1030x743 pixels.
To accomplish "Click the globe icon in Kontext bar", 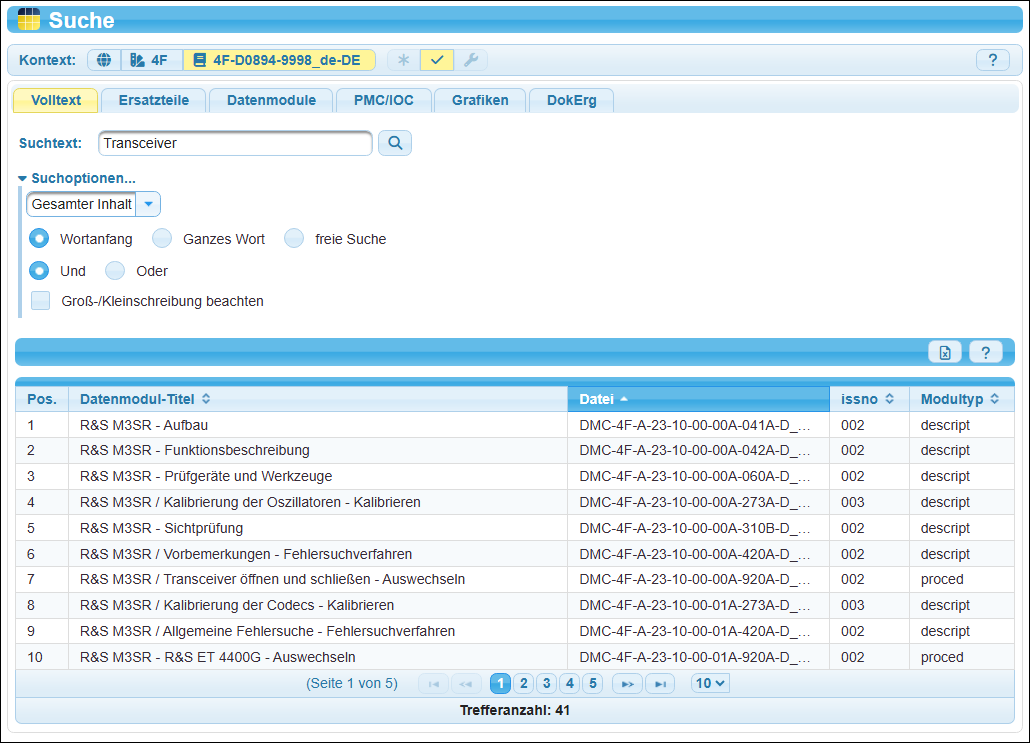I will [x=104, y=60].
